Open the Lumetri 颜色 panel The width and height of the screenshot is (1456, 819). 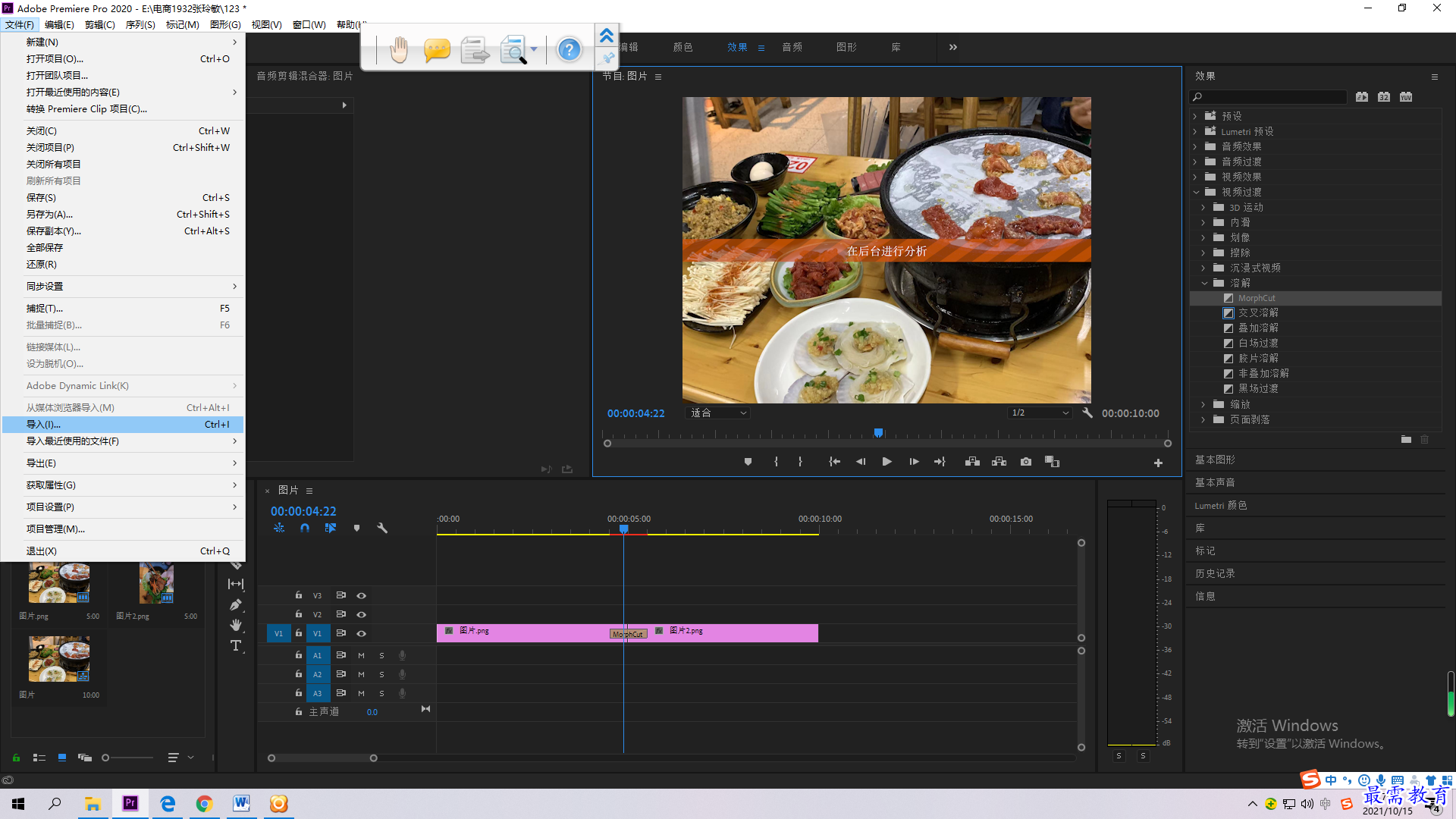coord(1221,506)
